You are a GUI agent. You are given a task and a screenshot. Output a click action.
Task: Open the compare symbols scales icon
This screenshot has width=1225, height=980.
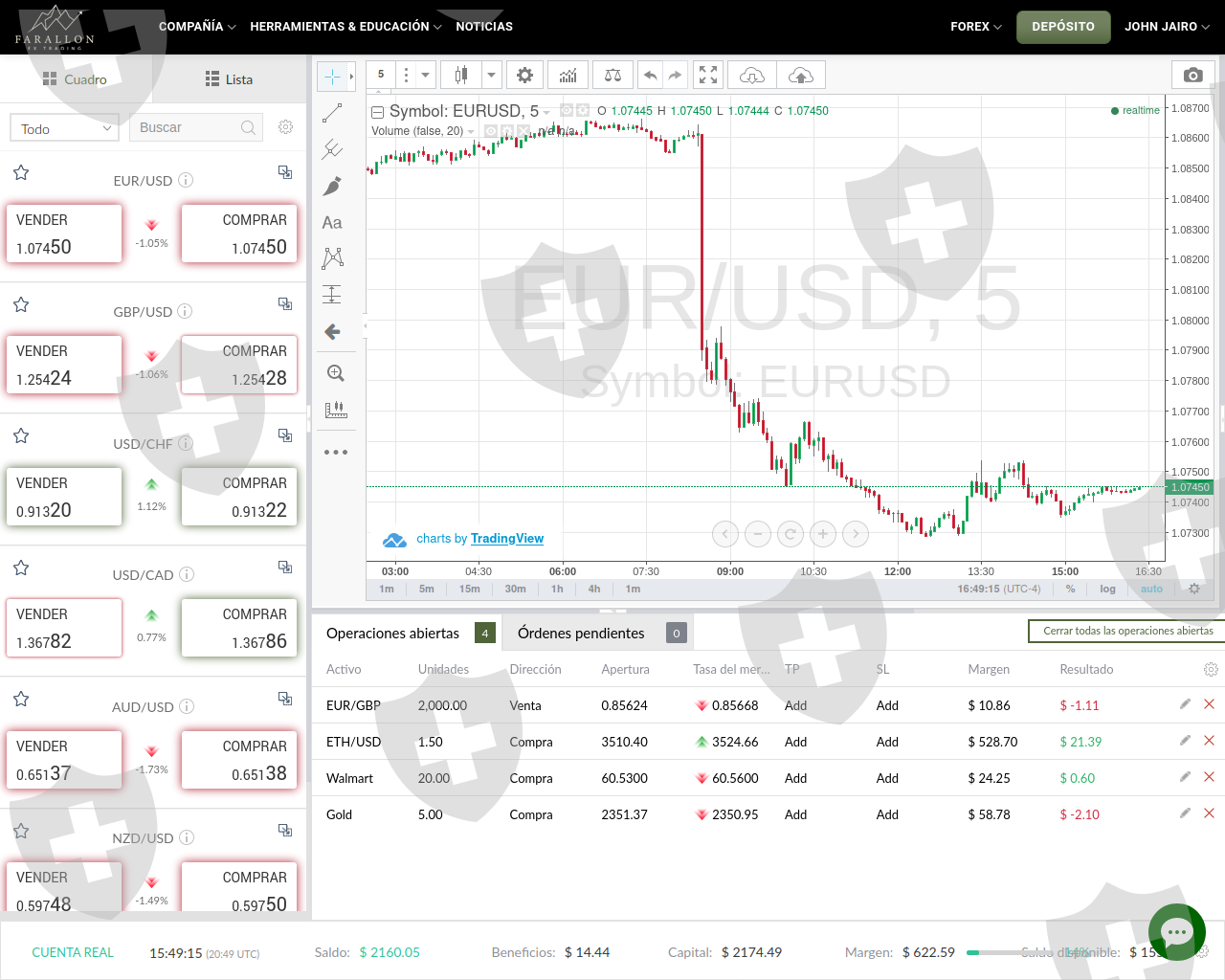tap(612, 75)
